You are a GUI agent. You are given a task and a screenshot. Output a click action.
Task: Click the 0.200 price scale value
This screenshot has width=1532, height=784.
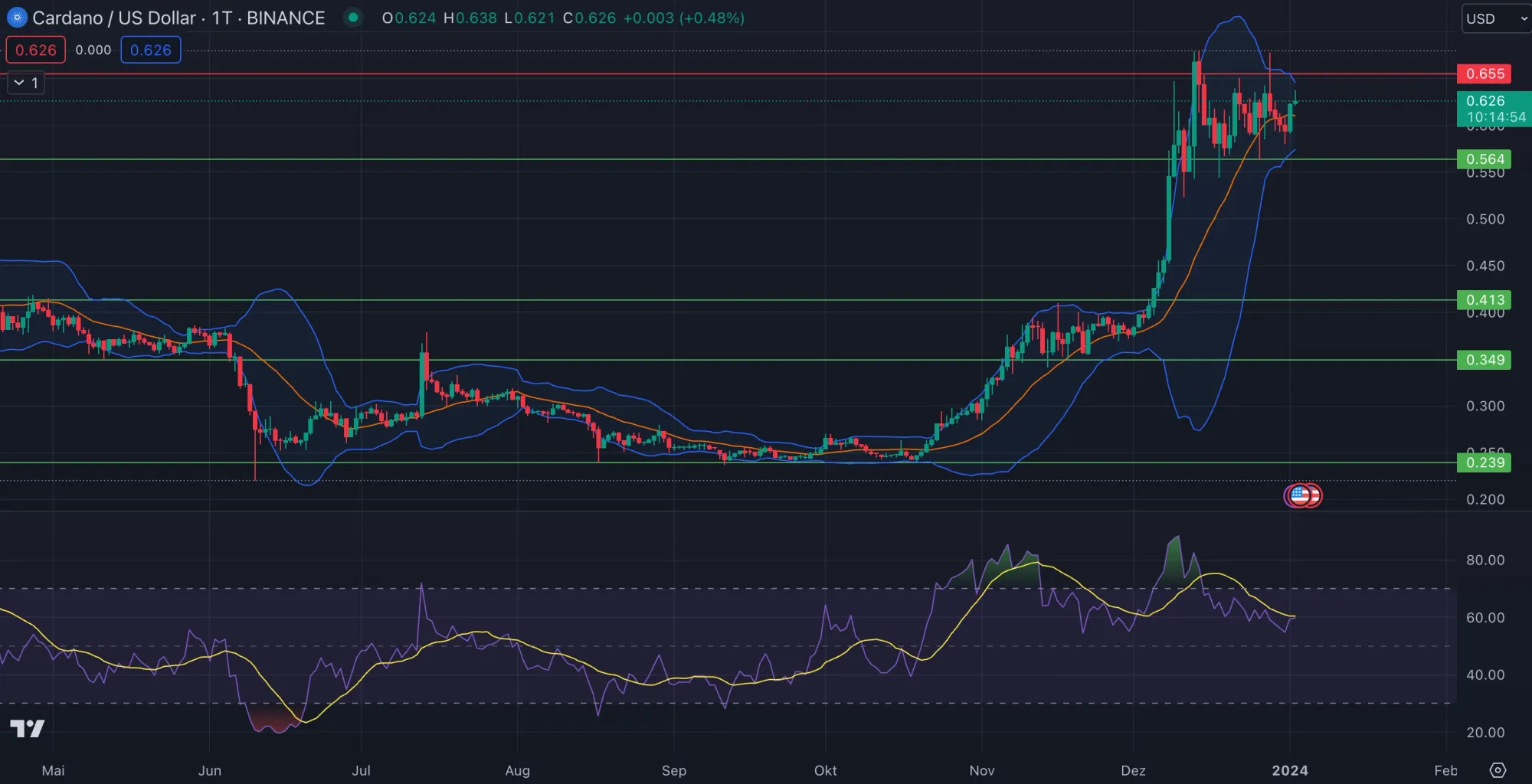[1485, 500]
